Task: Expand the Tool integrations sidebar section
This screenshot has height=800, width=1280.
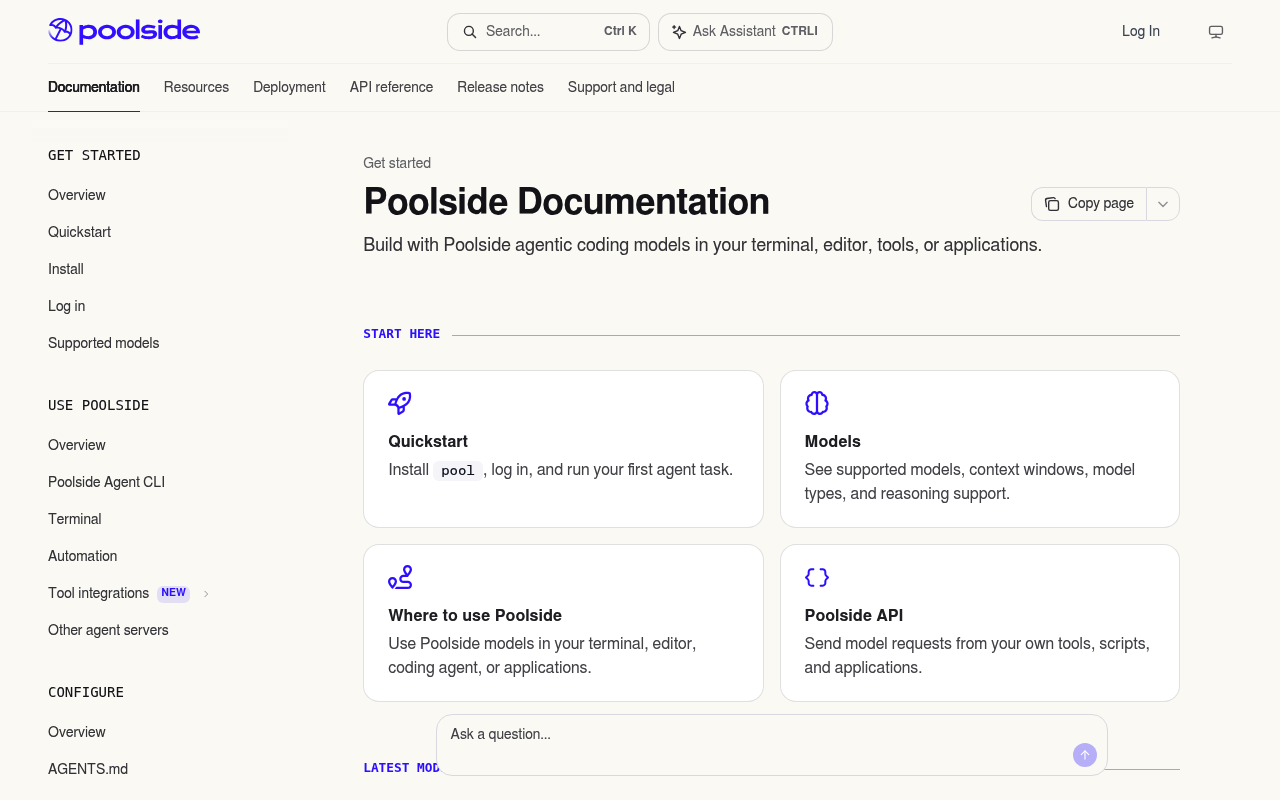Action: 206,594
